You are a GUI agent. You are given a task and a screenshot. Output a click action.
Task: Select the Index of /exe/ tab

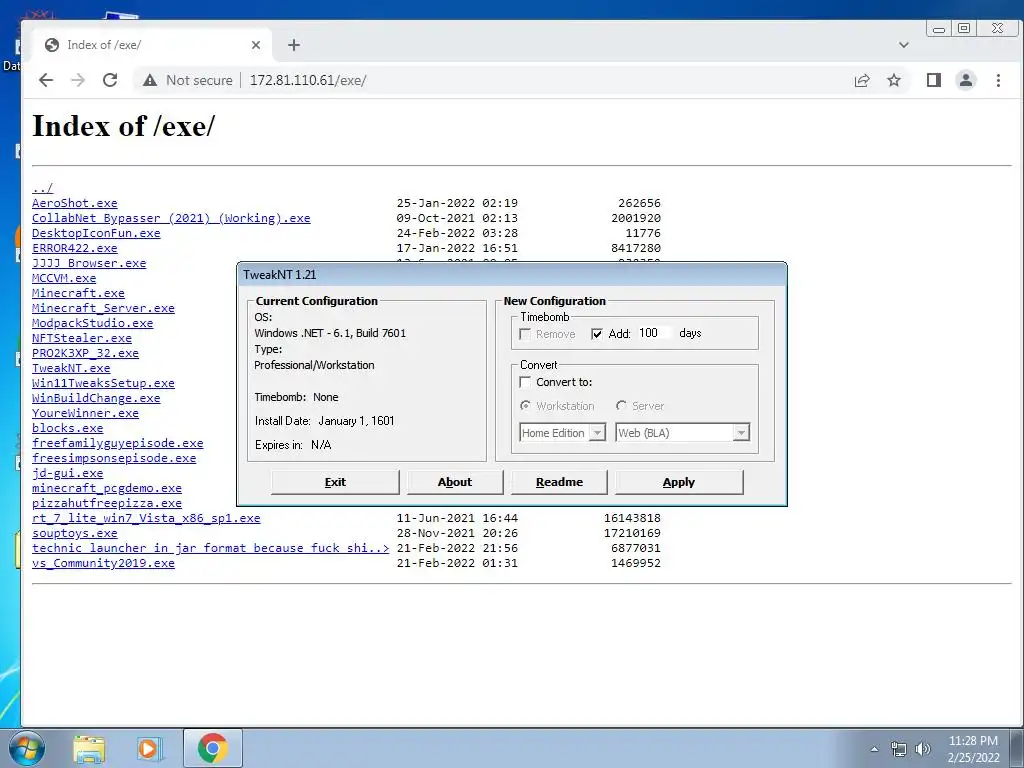click(152, 45)
